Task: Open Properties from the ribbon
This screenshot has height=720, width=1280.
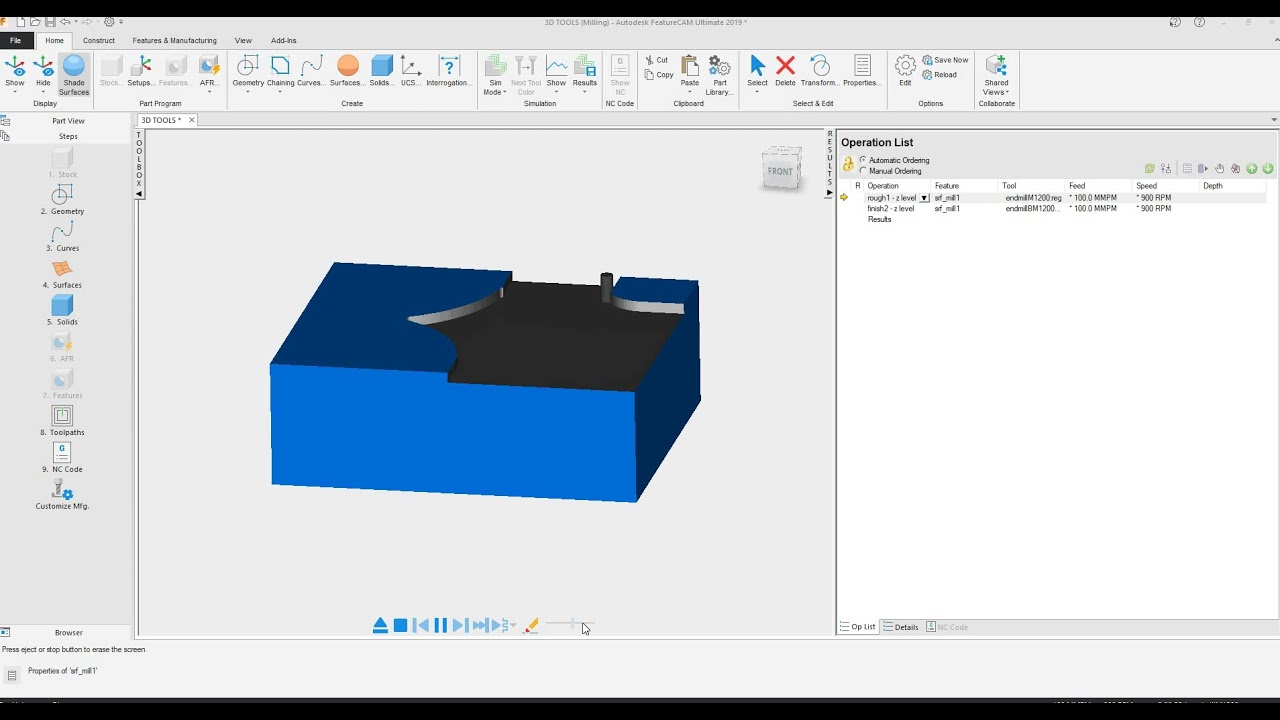Action: (862, 71)
